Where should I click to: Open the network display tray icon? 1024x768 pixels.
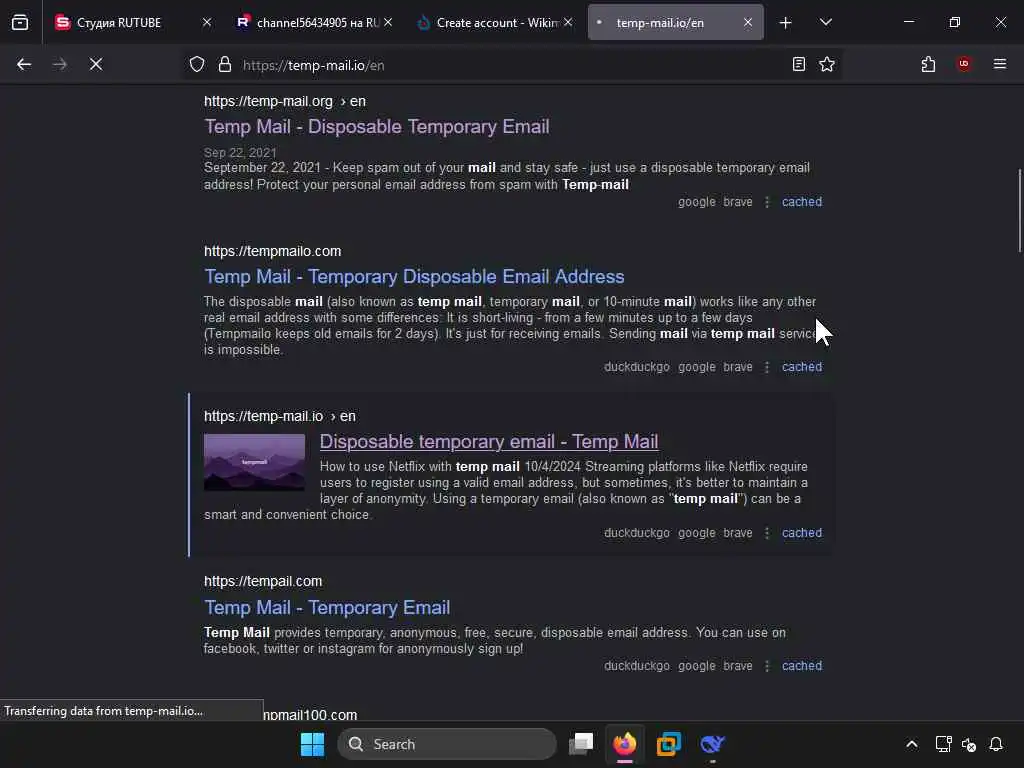tap(943, 744)
